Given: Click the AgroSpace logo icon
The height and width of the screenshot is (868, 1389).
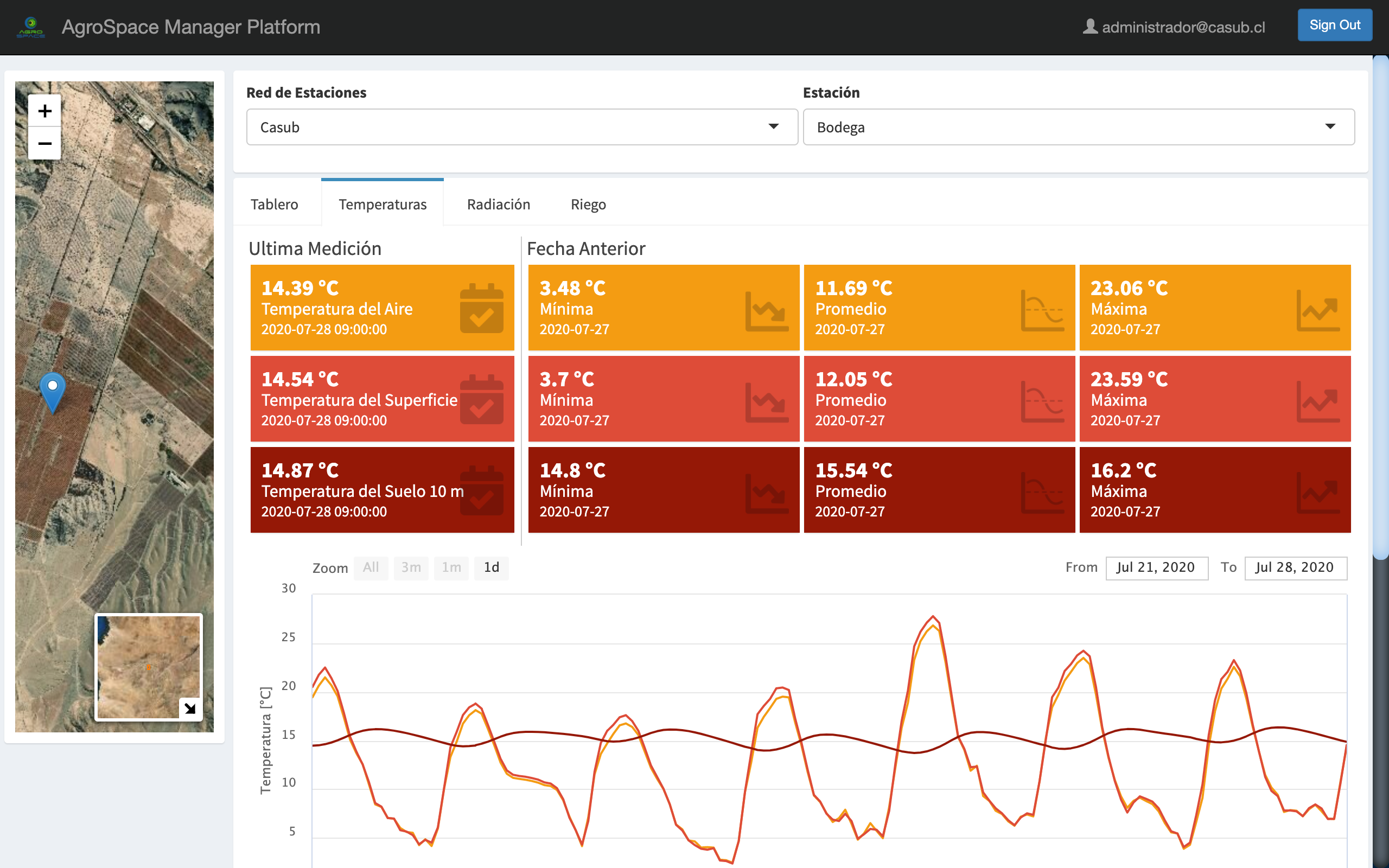Looking at the screenshot, I should [31, 27].
